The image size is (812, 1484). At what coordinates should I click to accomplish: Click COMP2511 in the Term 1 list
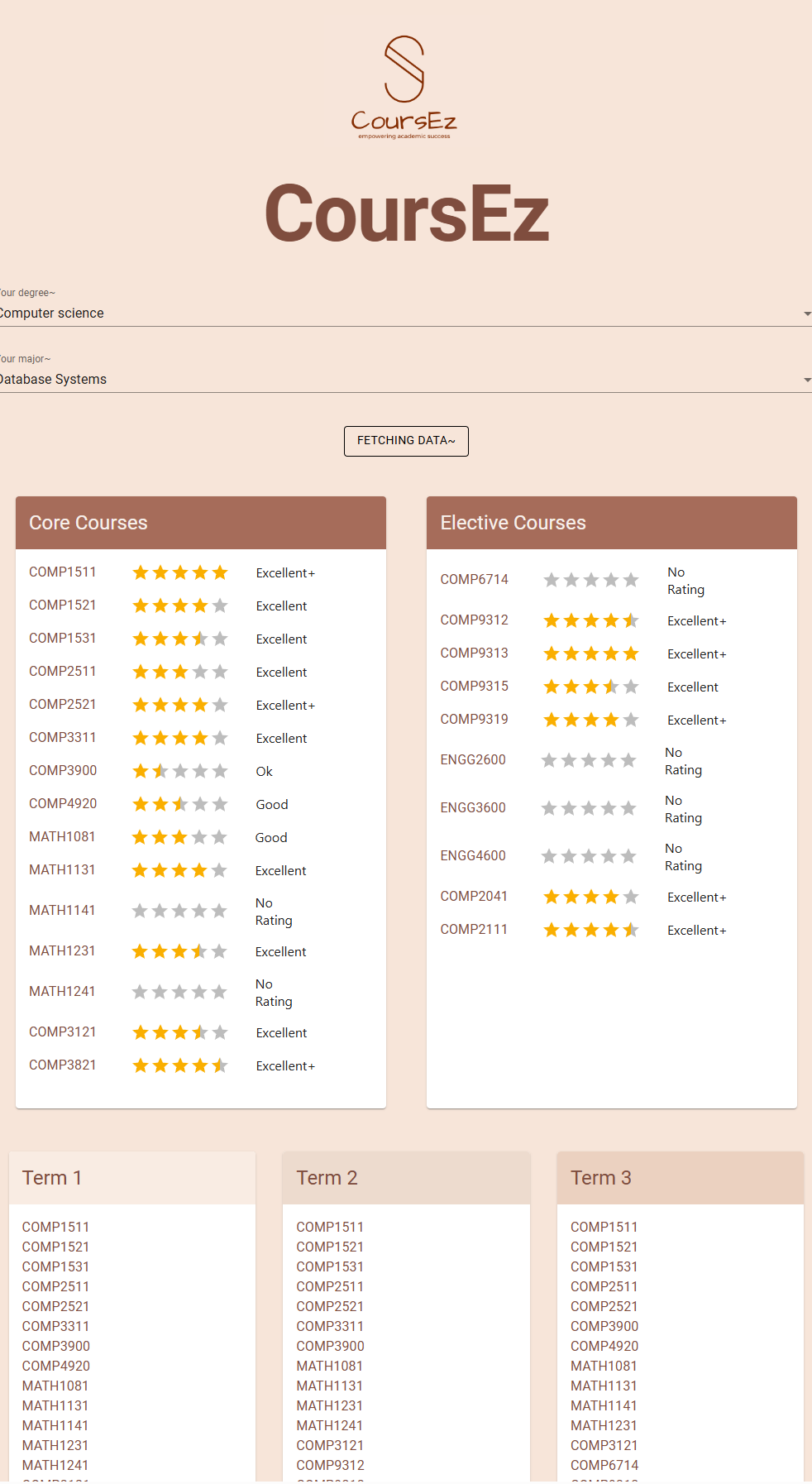55,1287
